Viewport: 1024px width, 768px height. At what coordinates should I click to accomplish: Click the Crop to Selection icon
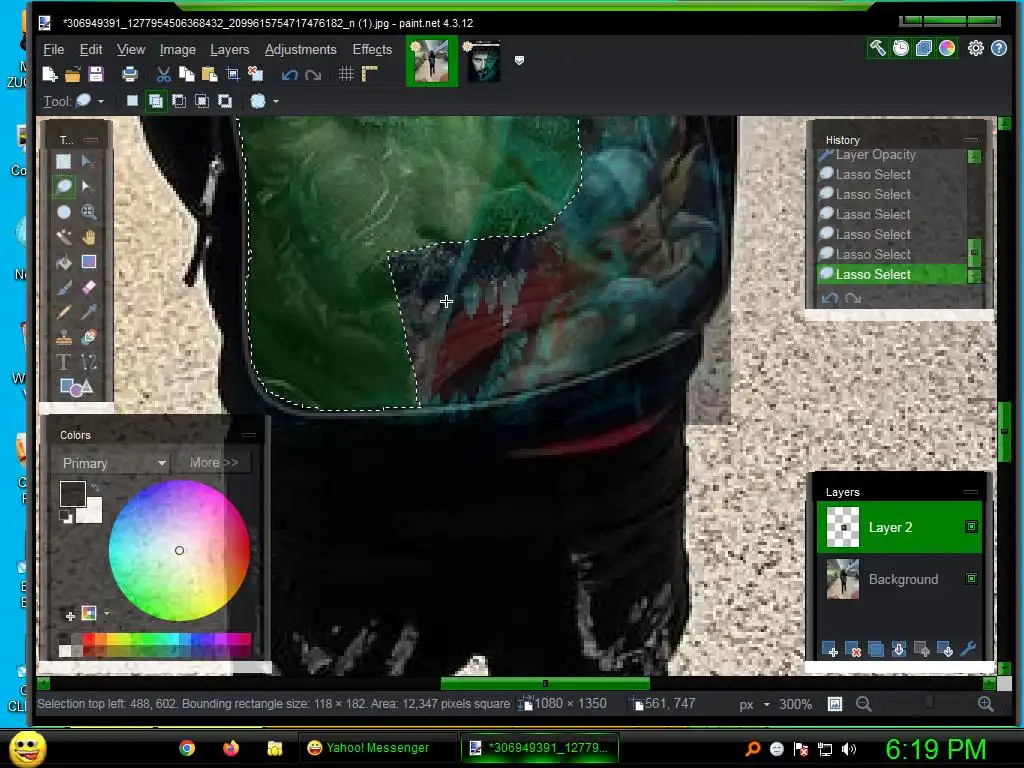tap(232, 74)
